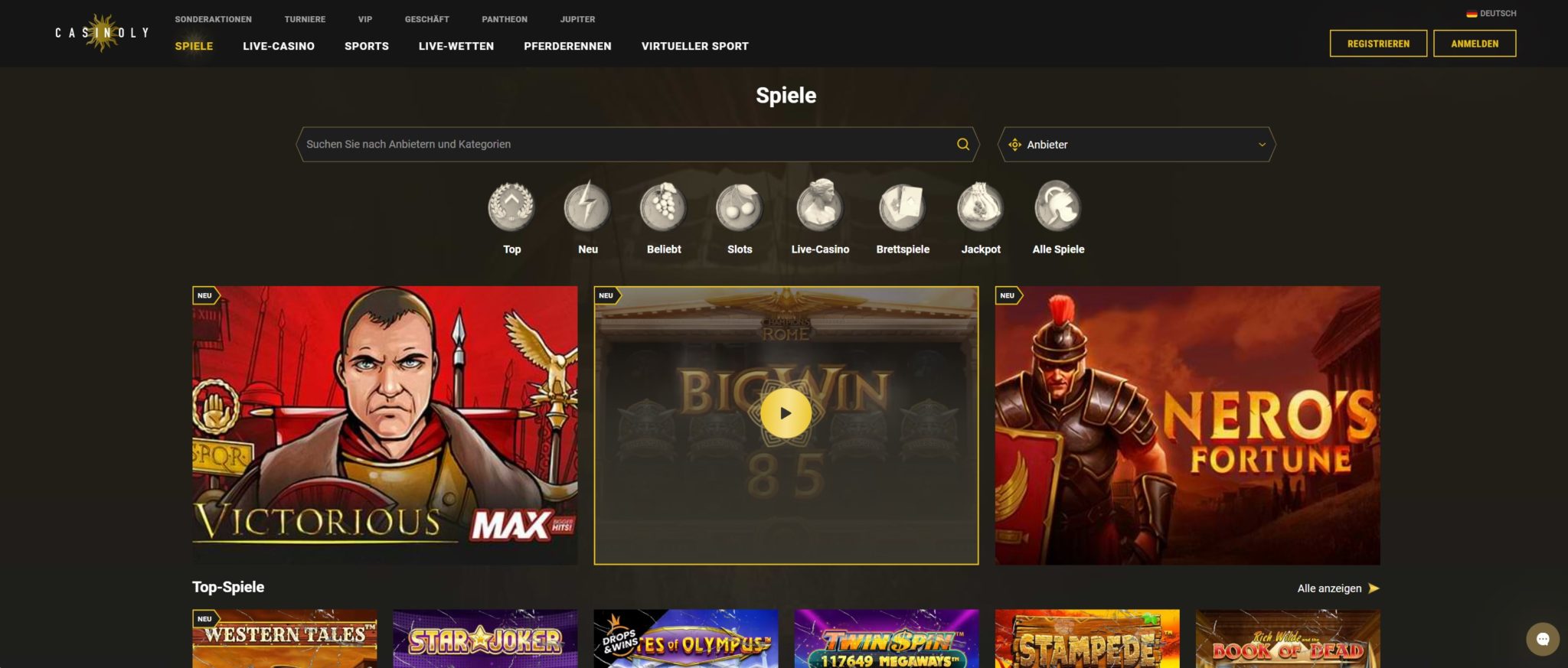1568x668 pixels.
Task: Expand the Anbieter provider dropdown
Action: point(1137,144)
